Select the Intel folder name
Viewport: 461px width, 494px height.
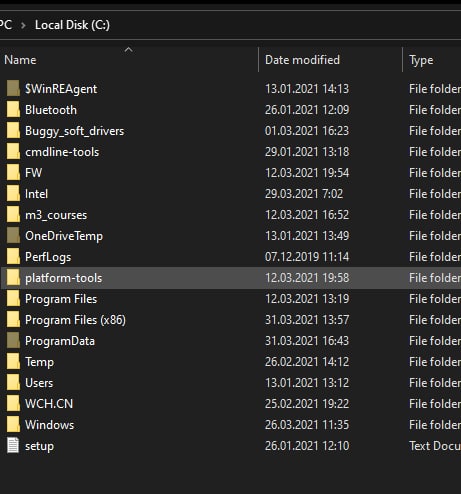pyautogui.click(x=36, y=194)
